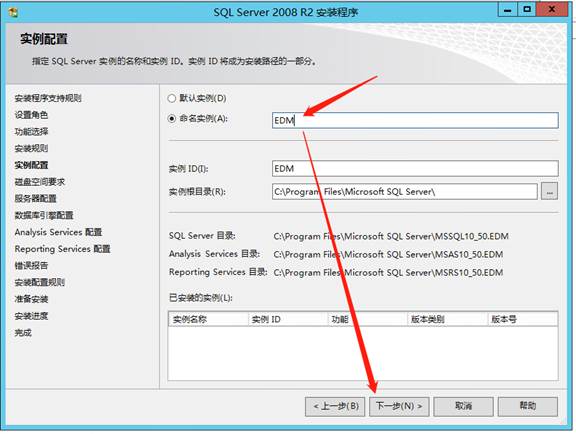
Task: Select the 默认实例(D) radio button
Action: pyautogui.click(x=172, y=98)
